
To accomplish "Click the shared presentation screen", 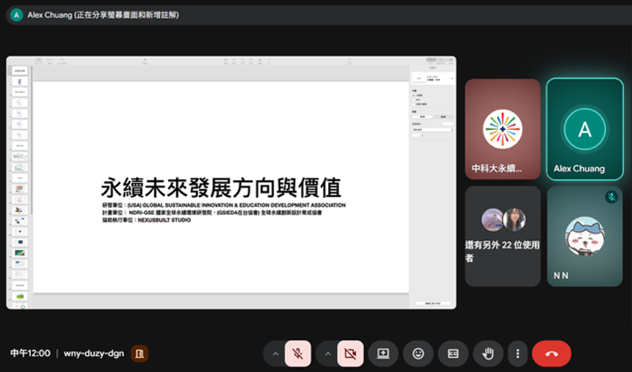I will 231,183.
